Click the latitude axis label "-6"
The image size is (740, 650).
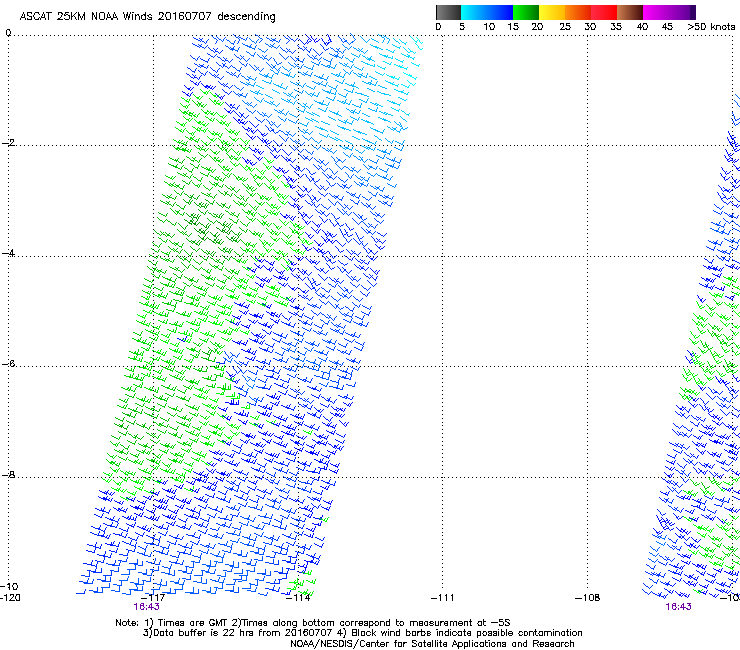point(8,363)
